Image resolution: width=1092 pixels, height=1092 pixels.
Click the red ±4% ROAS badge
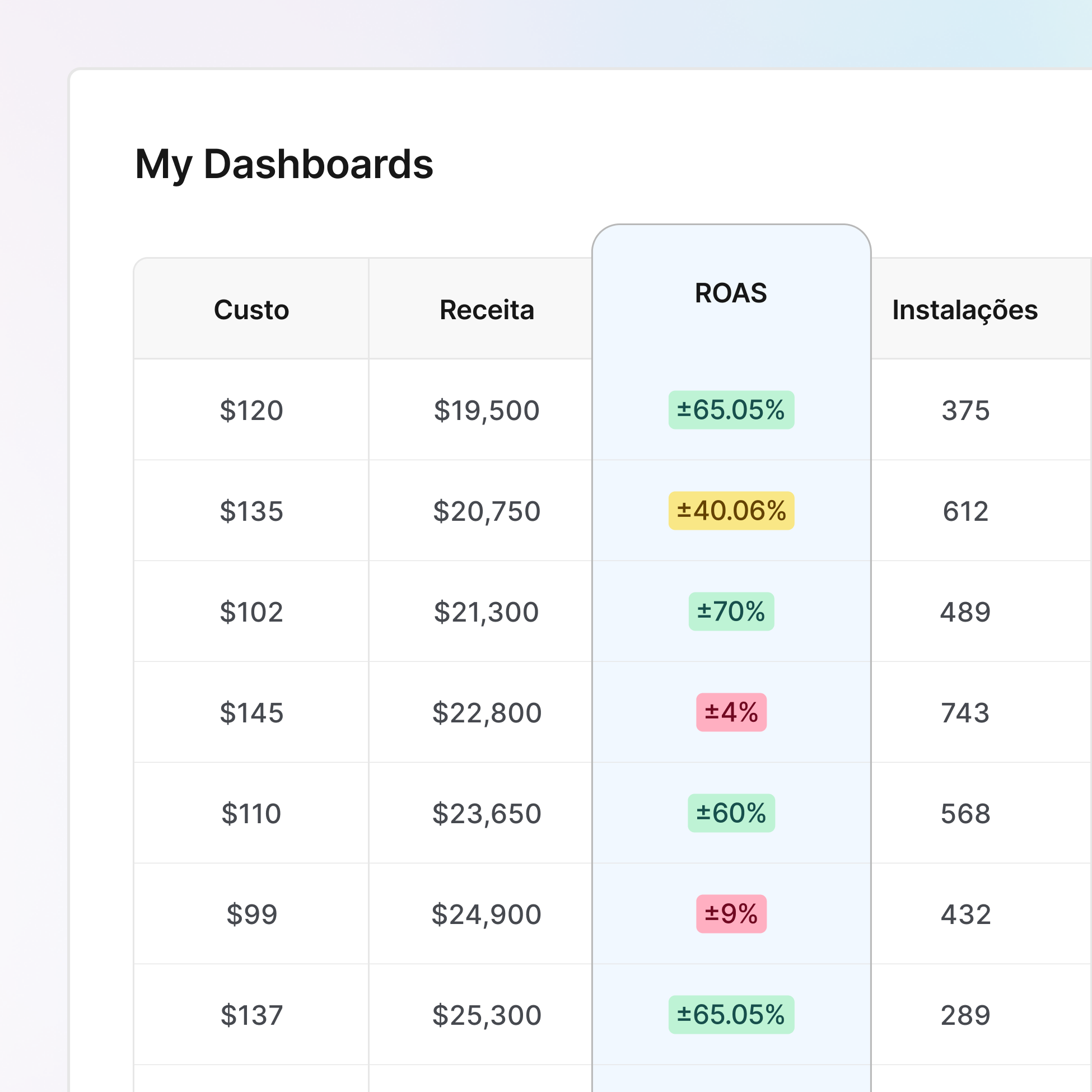coord(731,712)
